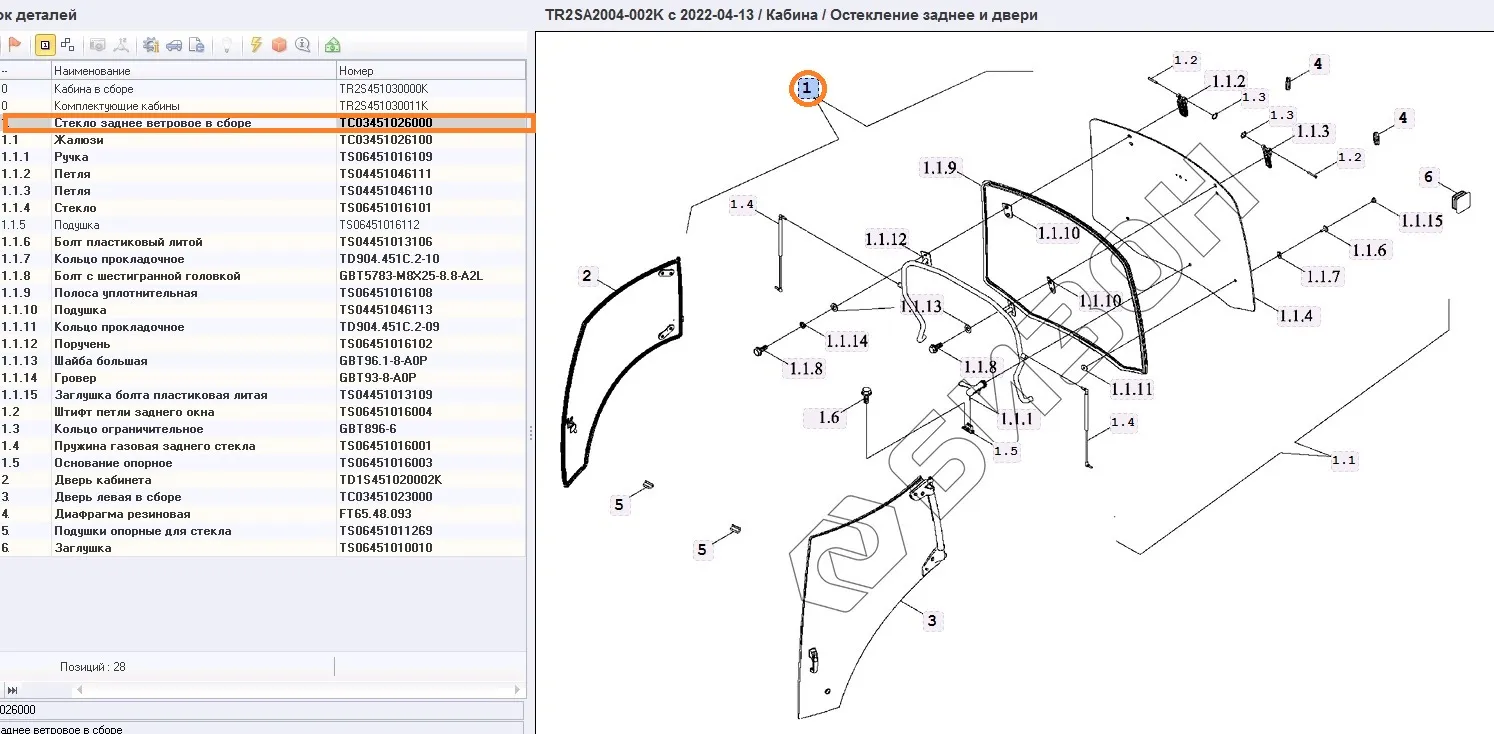
Task: Jump to last record navigation button
Action: point(13,691)
